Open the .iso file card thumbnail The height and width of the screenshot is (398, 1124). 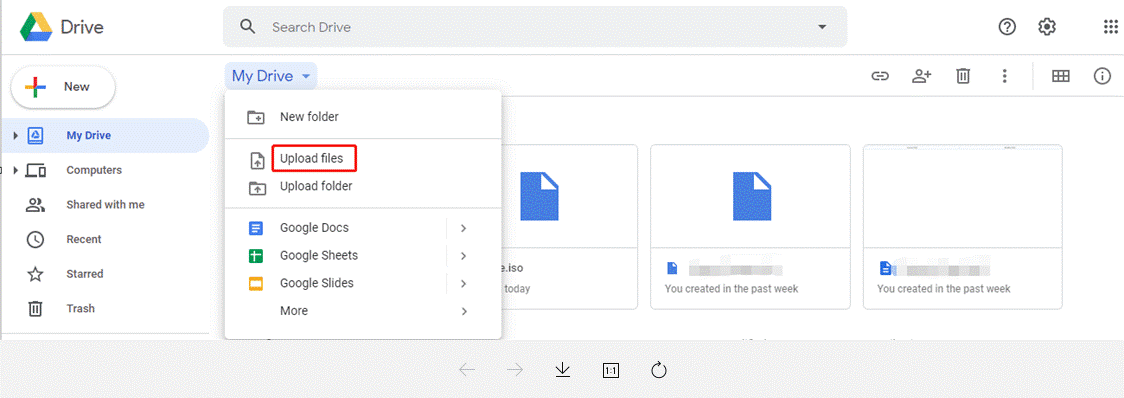pos(538,196)
